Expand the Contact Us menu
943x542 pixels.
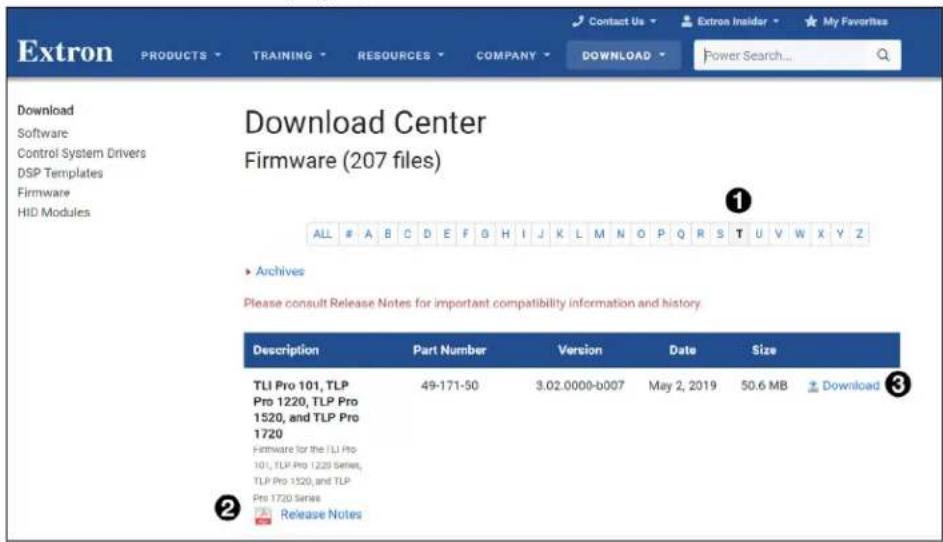(x=615, y=22)
